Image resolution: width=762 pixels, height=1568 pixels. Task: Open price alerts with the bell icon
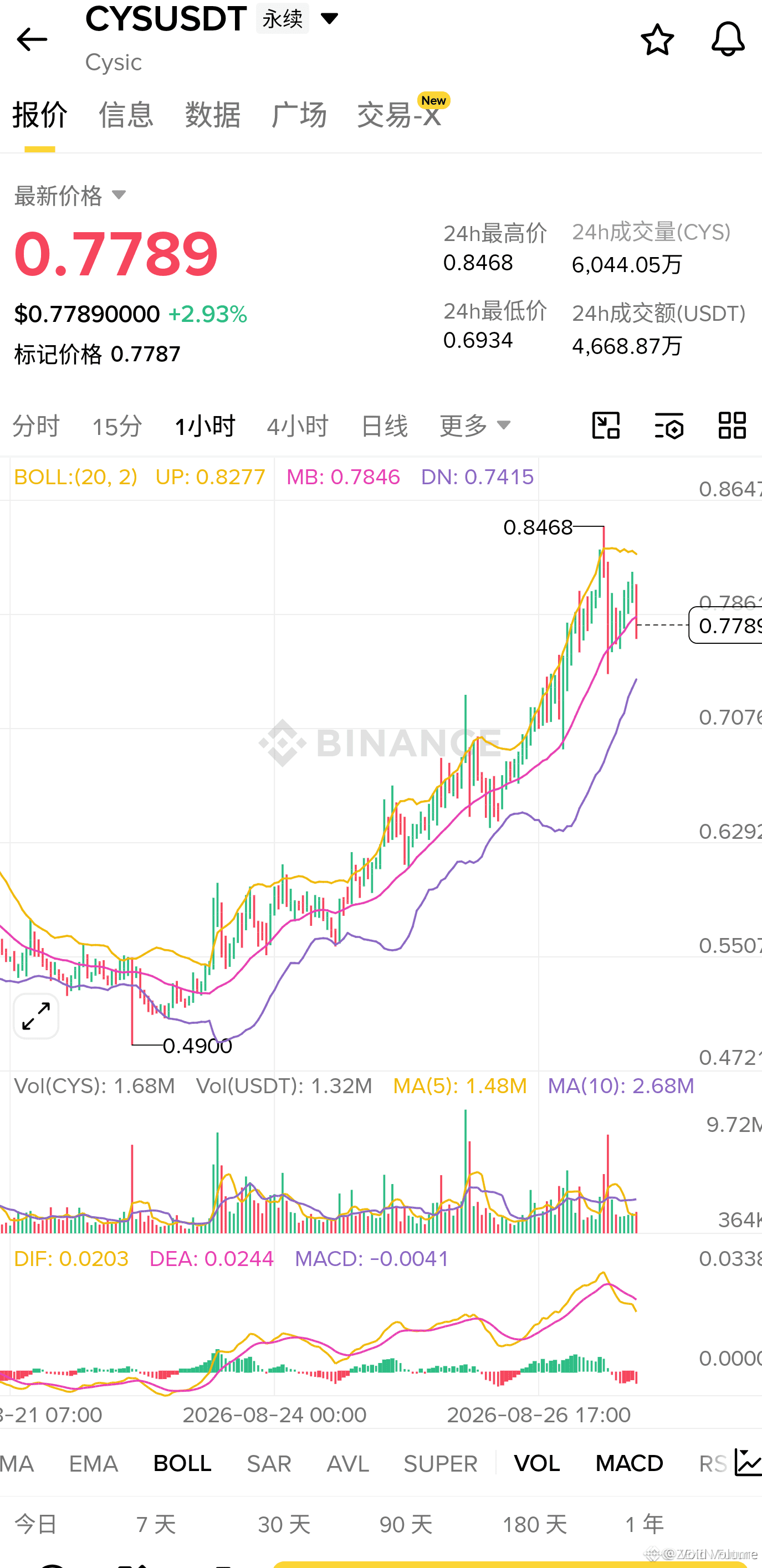pos(728,39)
